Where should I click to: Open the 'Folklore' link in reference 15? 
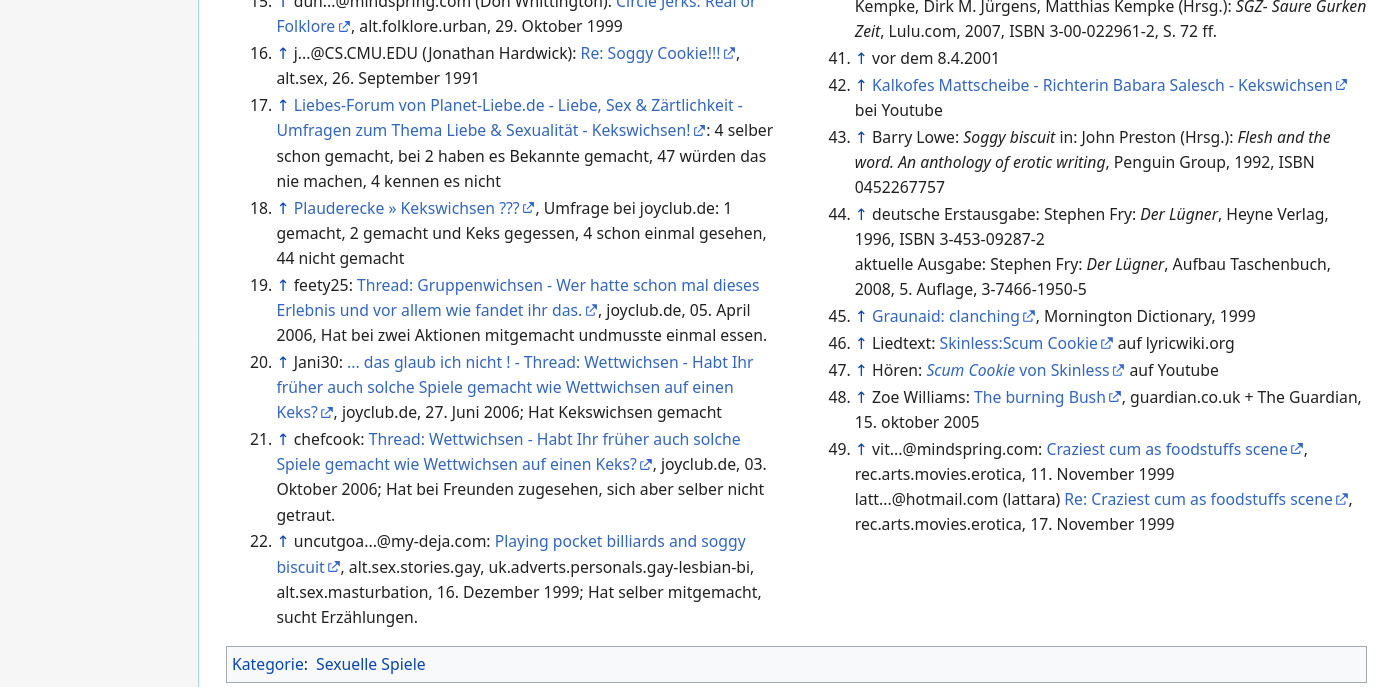click(x=314, y=27)
